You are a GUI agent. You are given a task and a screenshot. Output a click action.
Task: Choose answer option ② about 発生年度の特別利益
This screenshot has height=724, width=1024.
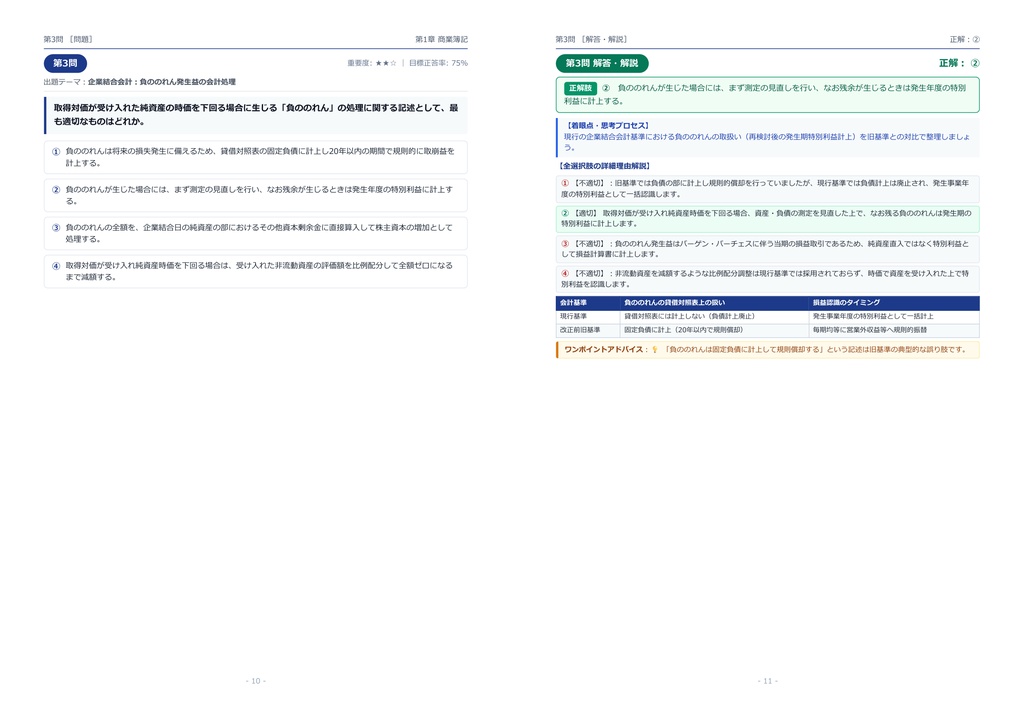(255, 195)
